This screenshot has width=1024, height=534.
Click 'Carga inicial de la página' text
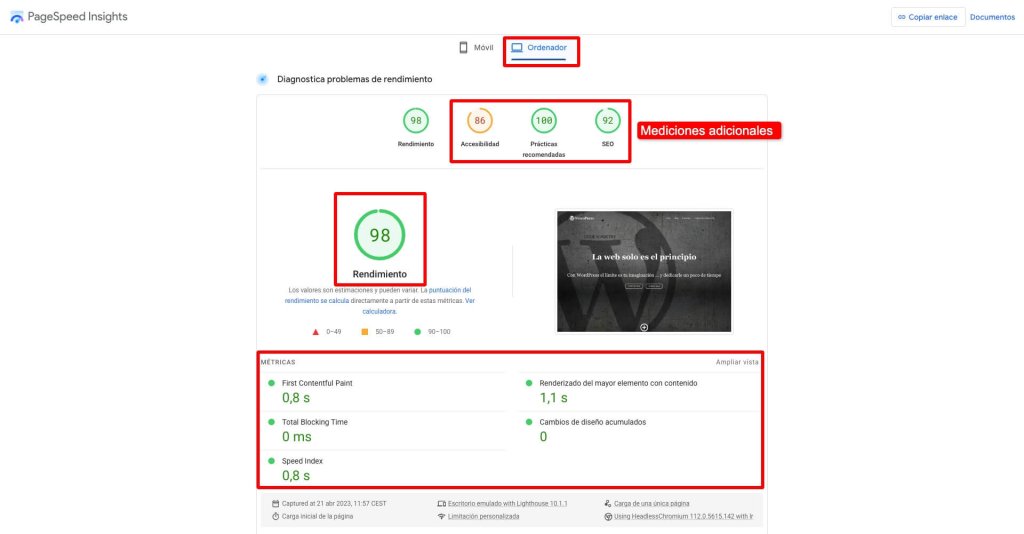click(317, 516)
